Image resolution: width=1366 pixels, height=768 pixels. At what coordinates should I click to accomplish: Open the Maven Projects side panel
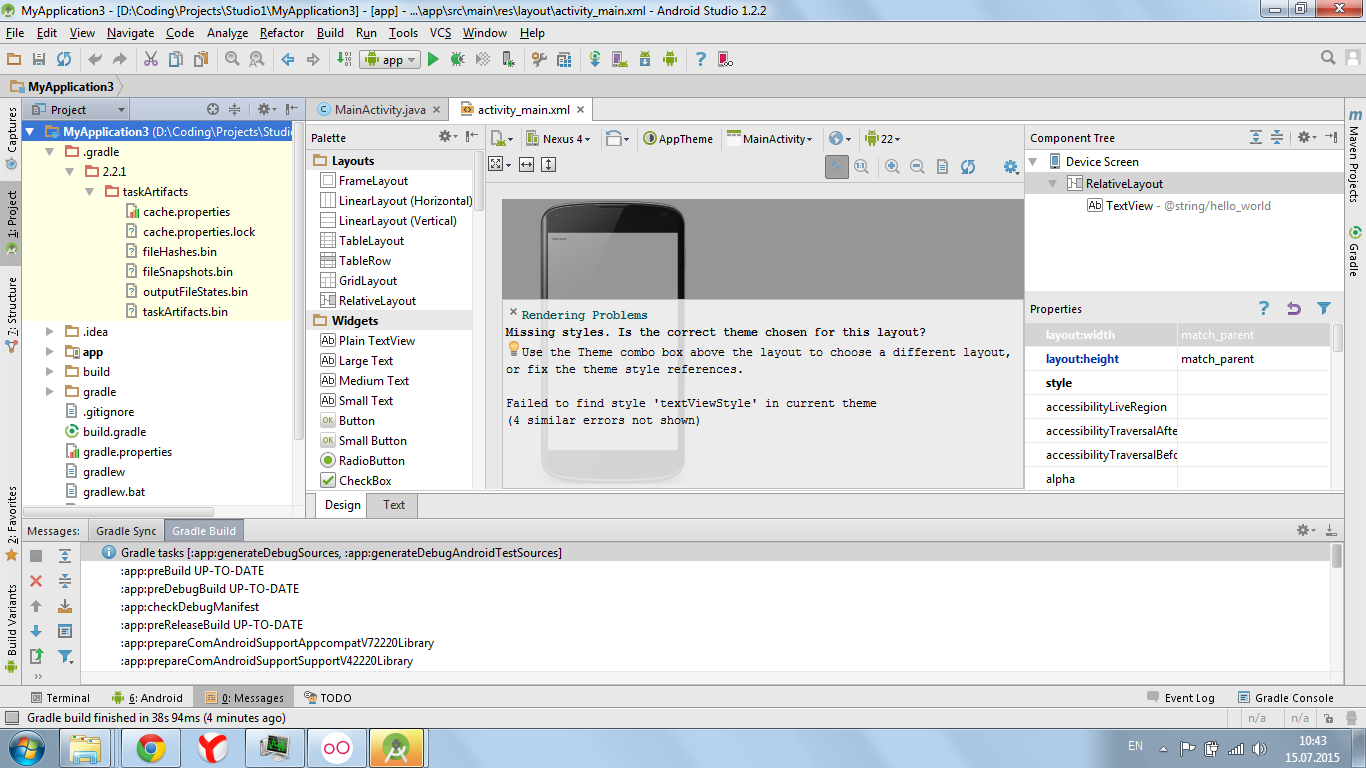click(1354, 156)
